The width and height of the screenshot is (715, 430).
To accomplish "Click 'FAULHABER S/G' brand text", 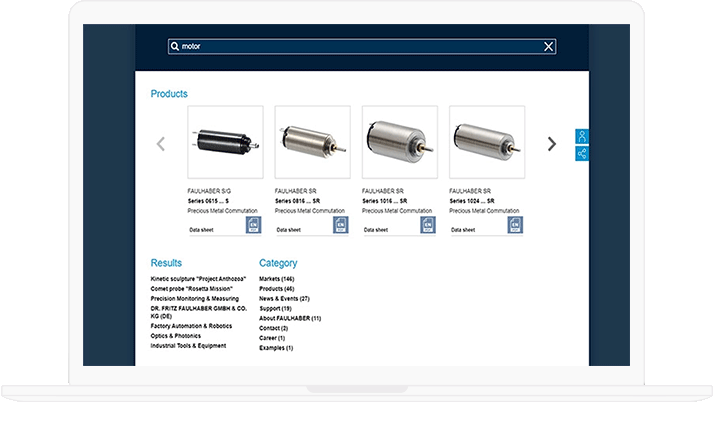I will point(209,191).
